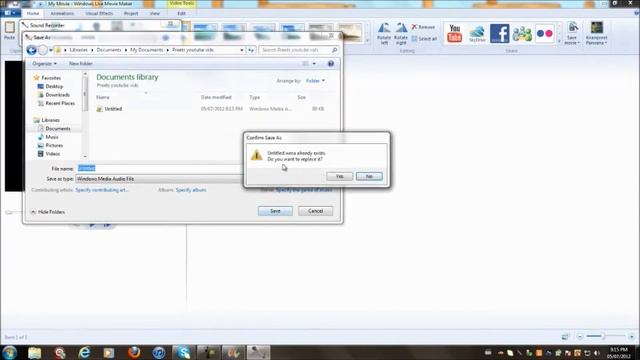Switch to Edit tab under Video Tools
640x360 pixels.
[x=182, y=13]
